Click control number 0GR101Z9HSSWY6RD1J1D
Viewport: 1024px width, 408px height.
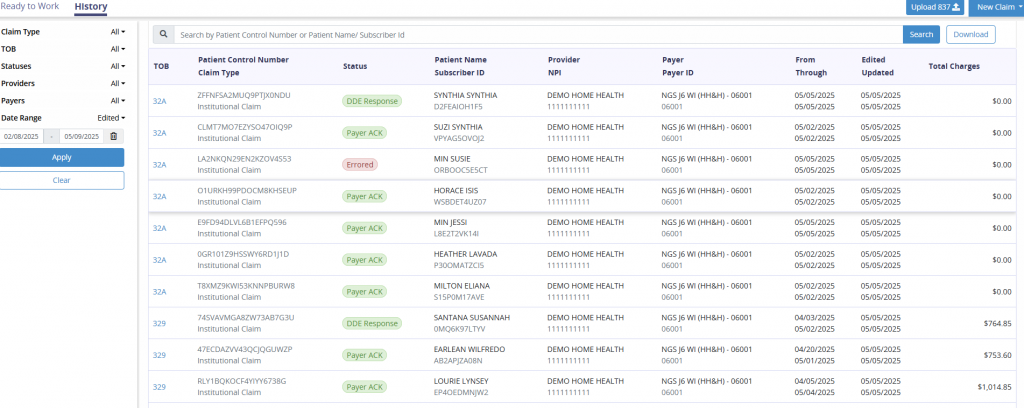[243, 254]
